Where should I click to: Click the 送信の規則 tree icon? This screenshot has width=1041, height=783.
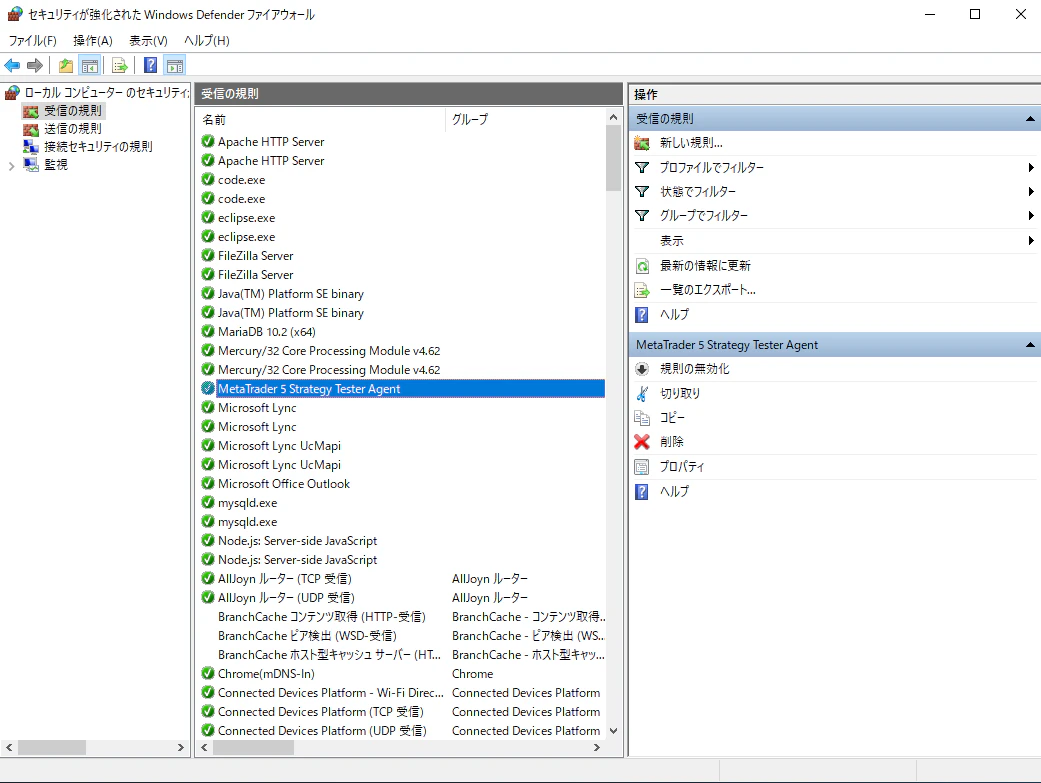pos(31,129)
